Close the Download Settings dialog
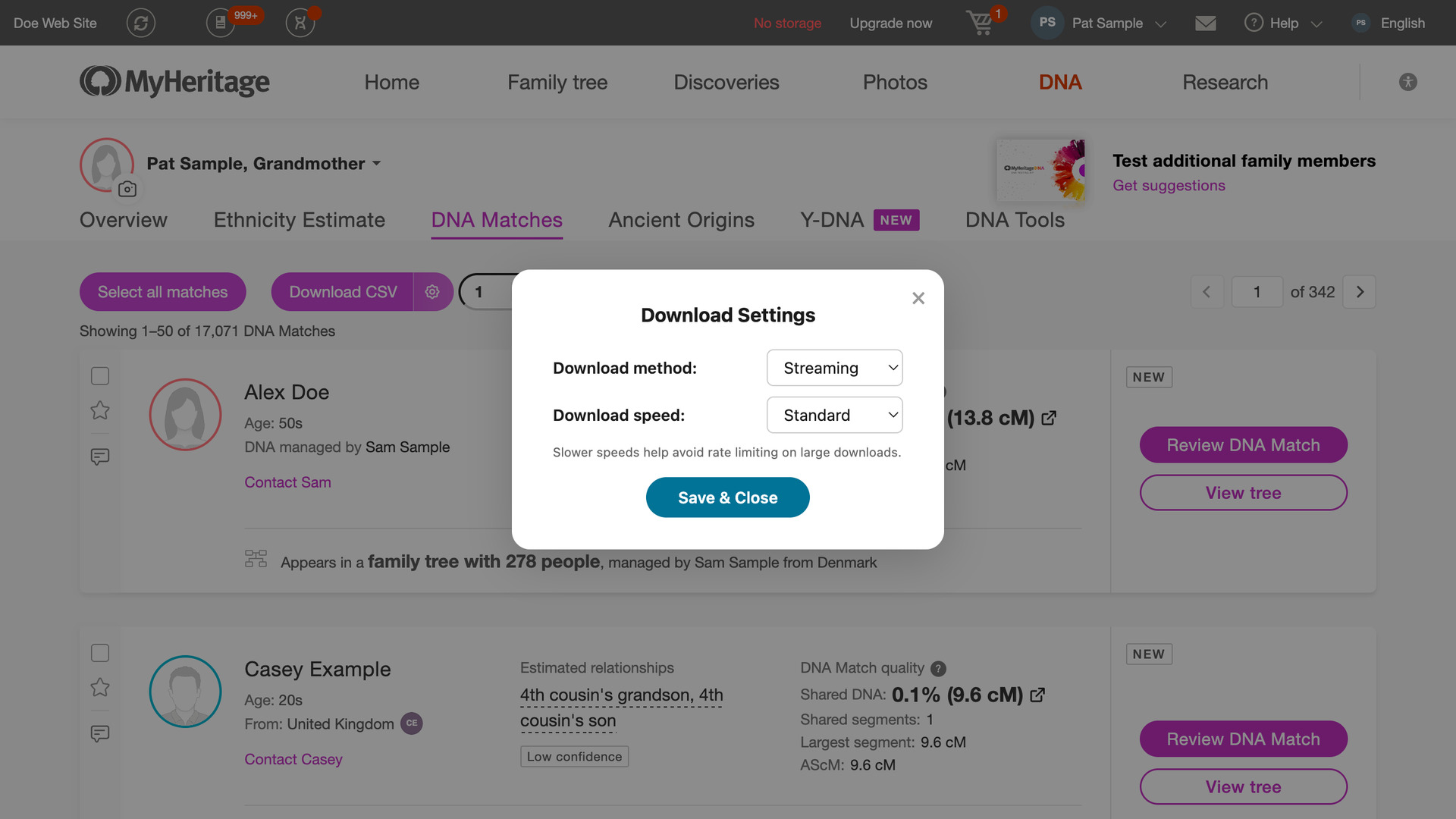 click(918, 298)
